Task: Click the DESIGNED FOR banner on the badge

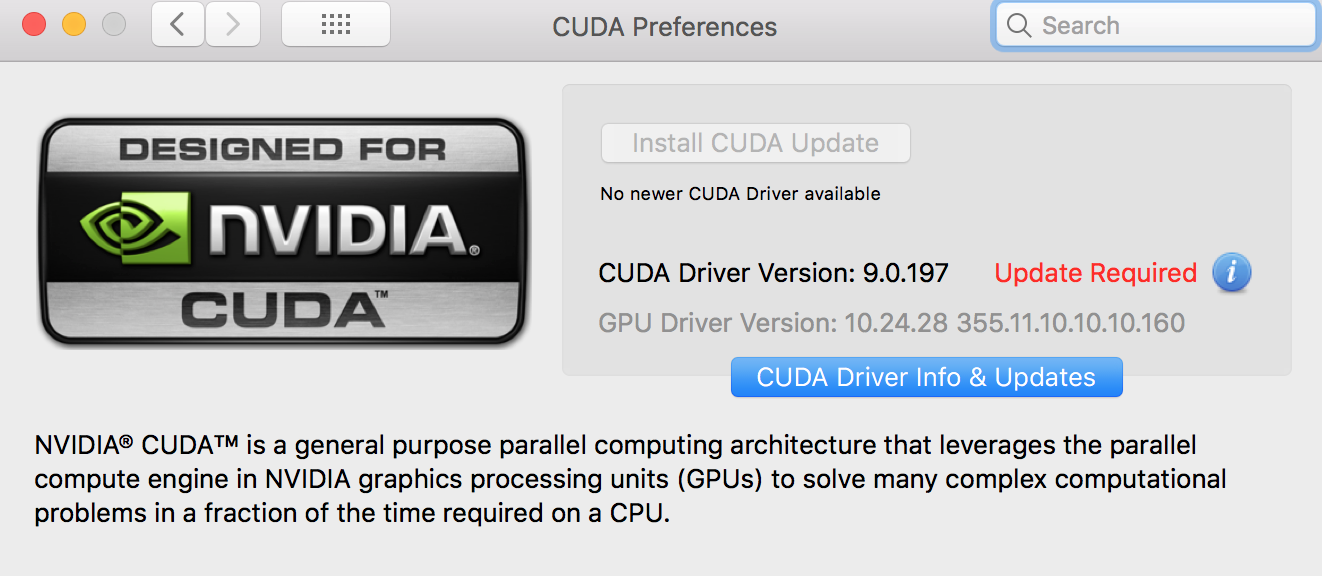Action: (283, 151)
